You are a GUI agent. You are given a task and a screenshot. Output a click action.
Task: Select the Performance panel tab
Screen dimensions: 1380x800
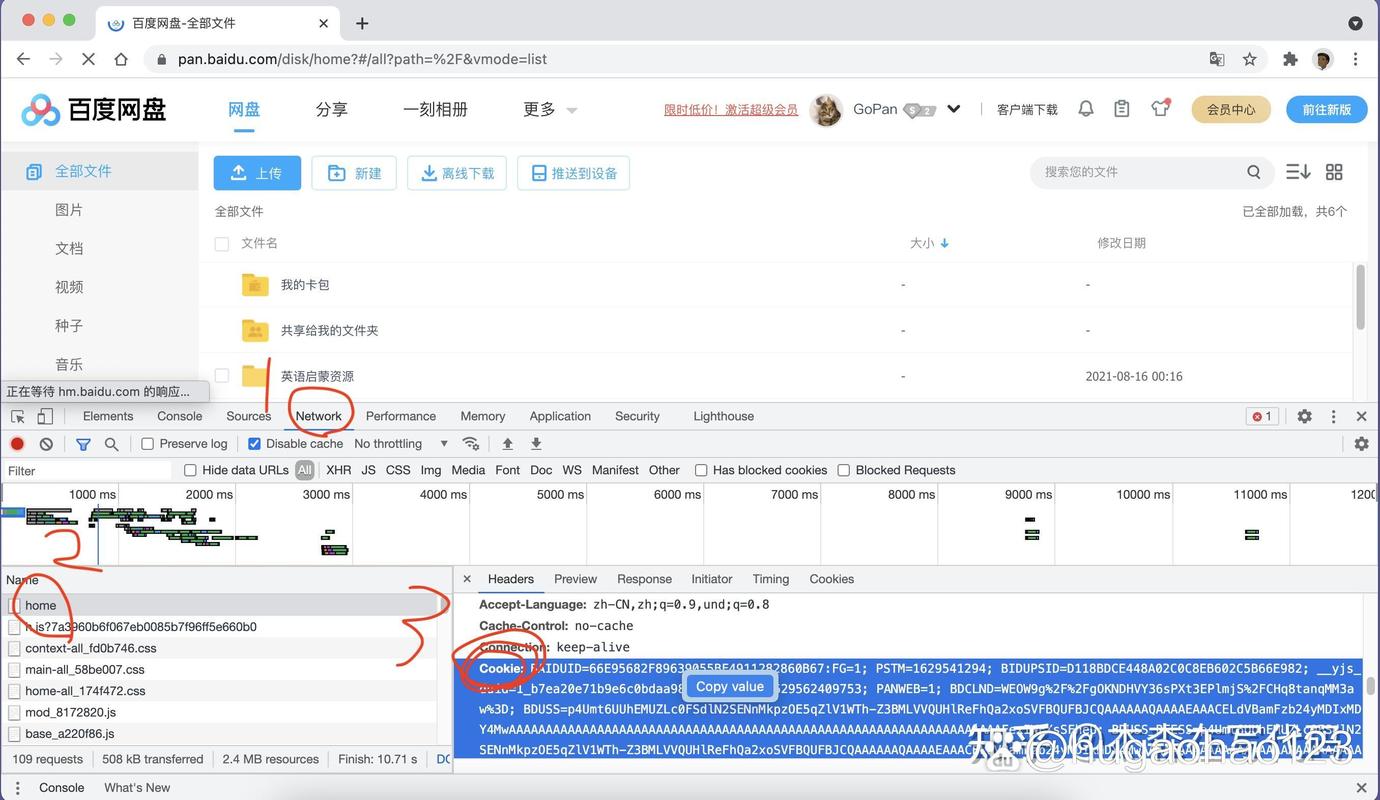tap(400, 415)
